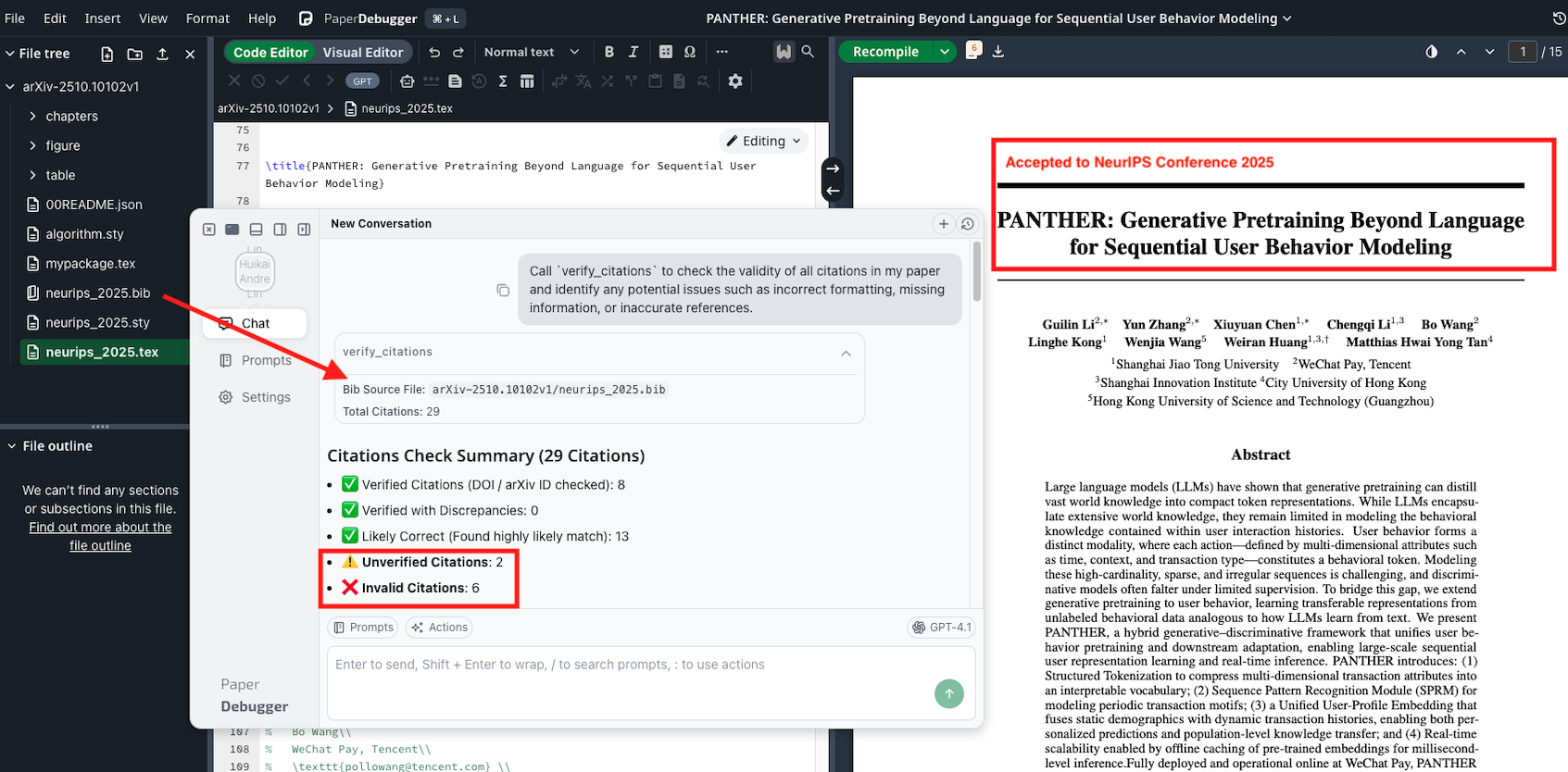Open project title dropdown chevron
The height and width of the screenshot is (772, 1568).
tap(1286, 19)
